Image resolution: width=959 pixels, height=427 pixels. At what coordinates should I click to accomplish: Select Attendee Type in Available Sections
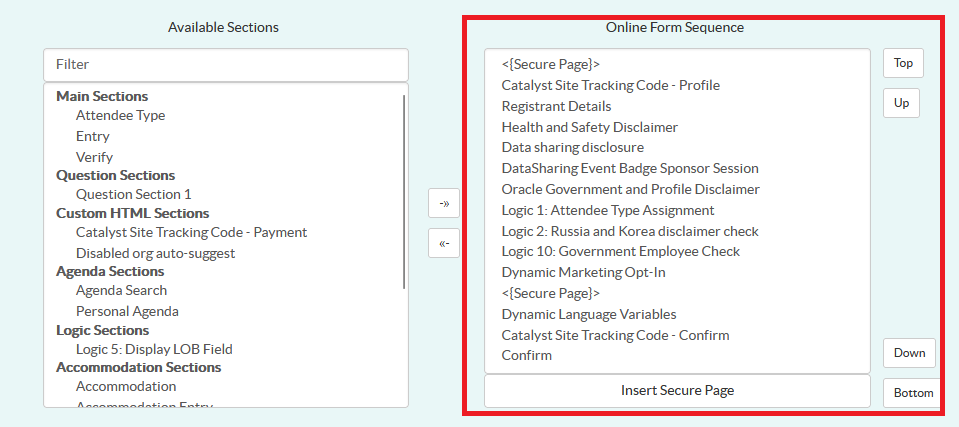tap(120, 115)
